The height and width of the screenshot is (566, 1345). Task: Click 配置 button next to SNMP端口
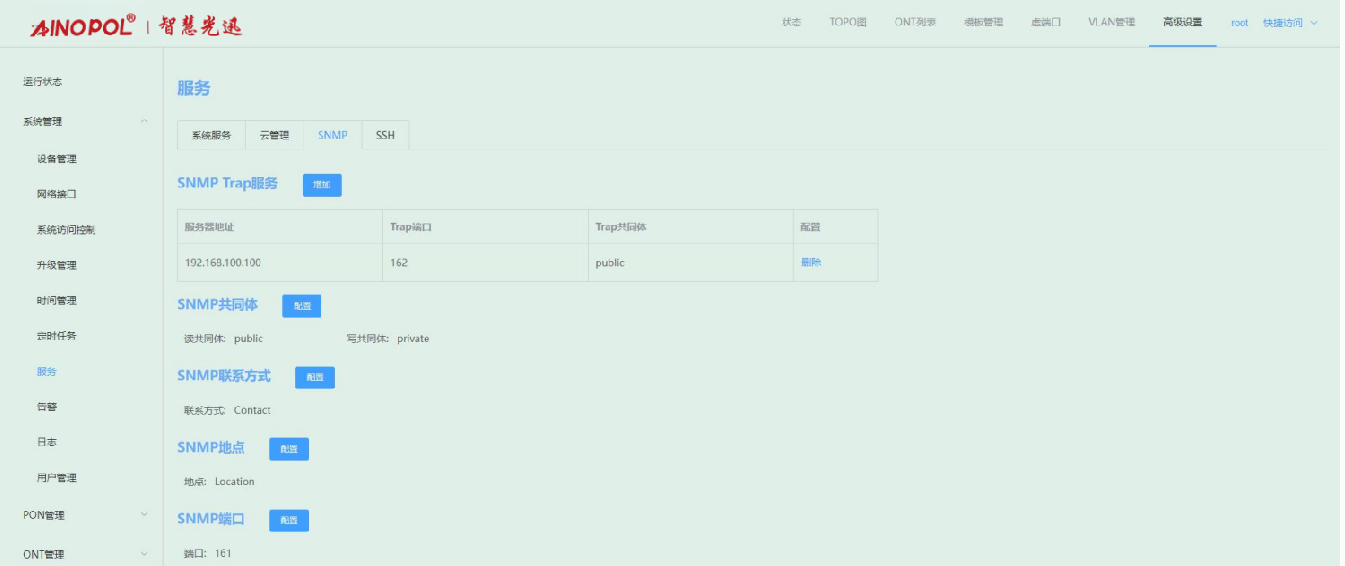coord(289,520)
